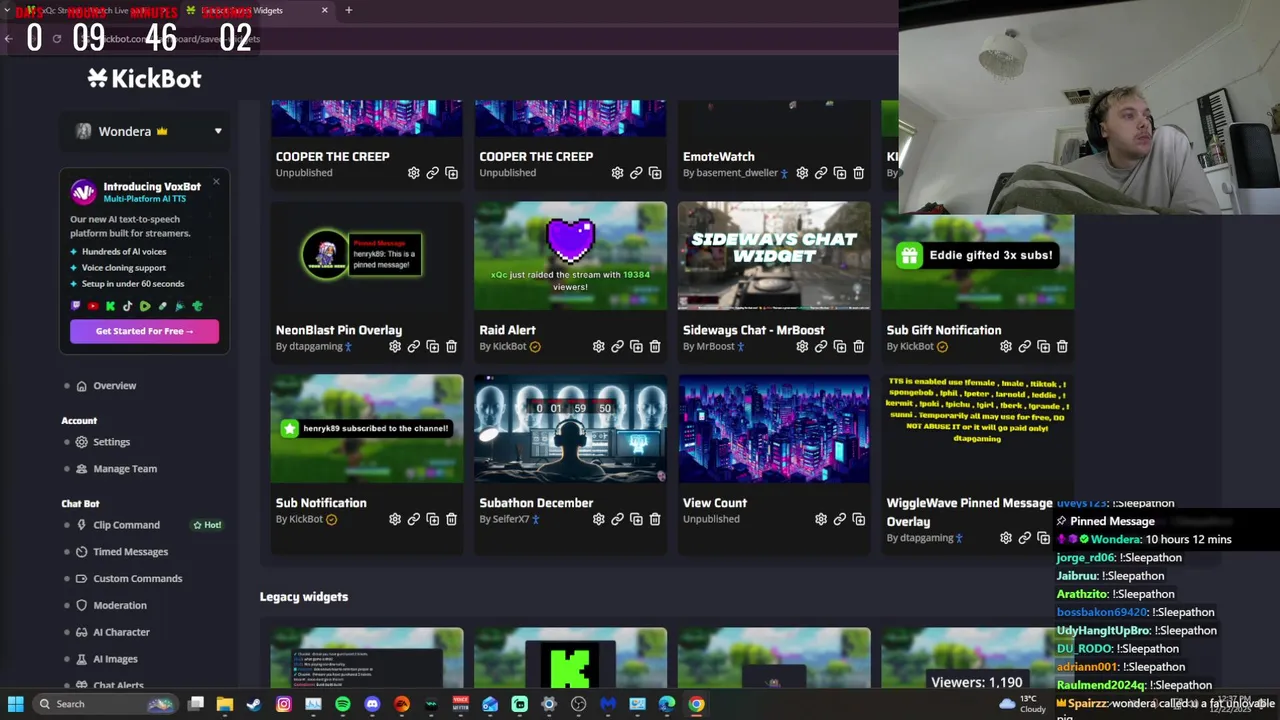1280x720 pixels.
Task: Go to Manage Team page
Action: click(x=125, y=469)
